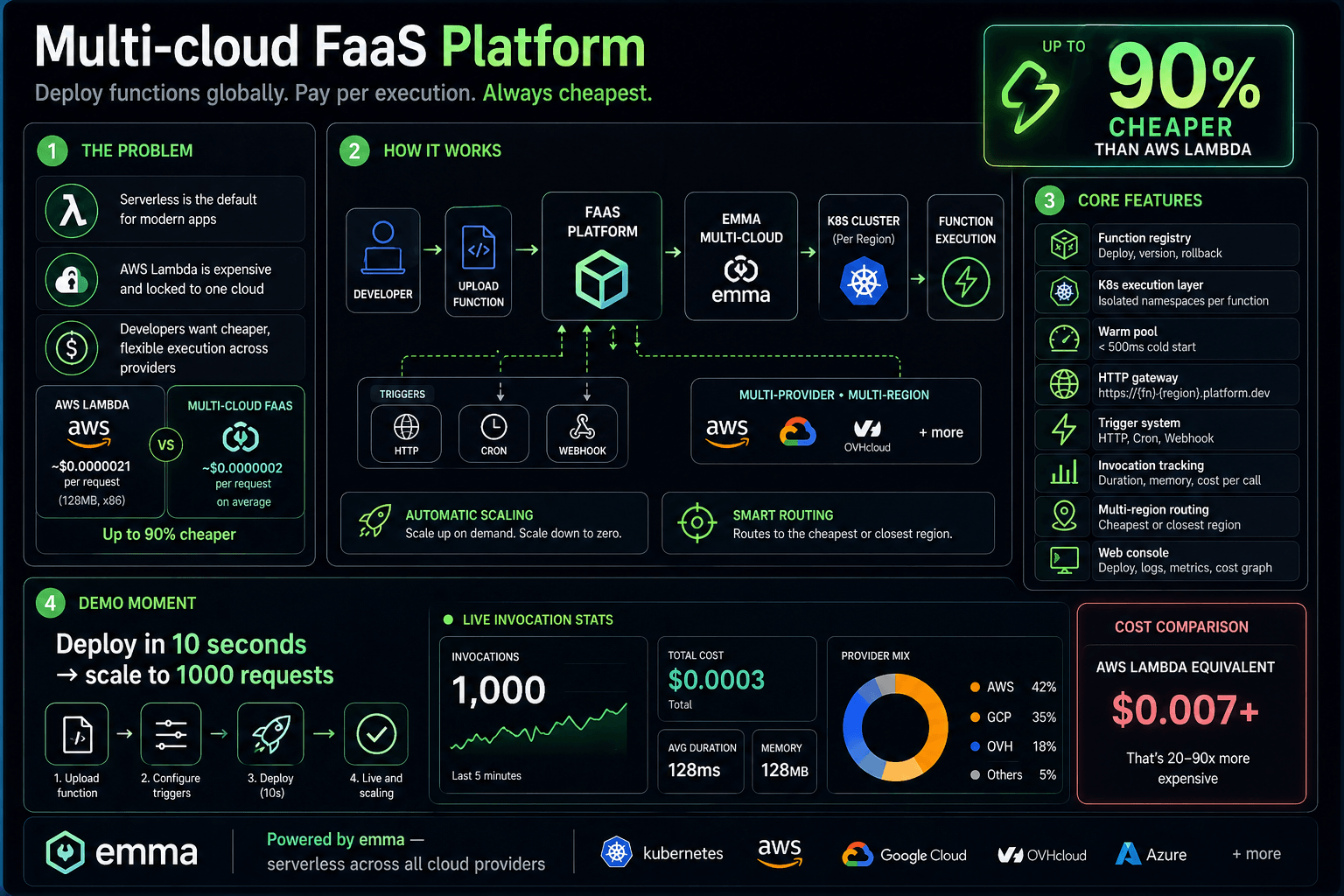1344x896 pixels.
Task: Click the multi-cloud FaaS emma icon in pricing card
Action: coord(241,437)
